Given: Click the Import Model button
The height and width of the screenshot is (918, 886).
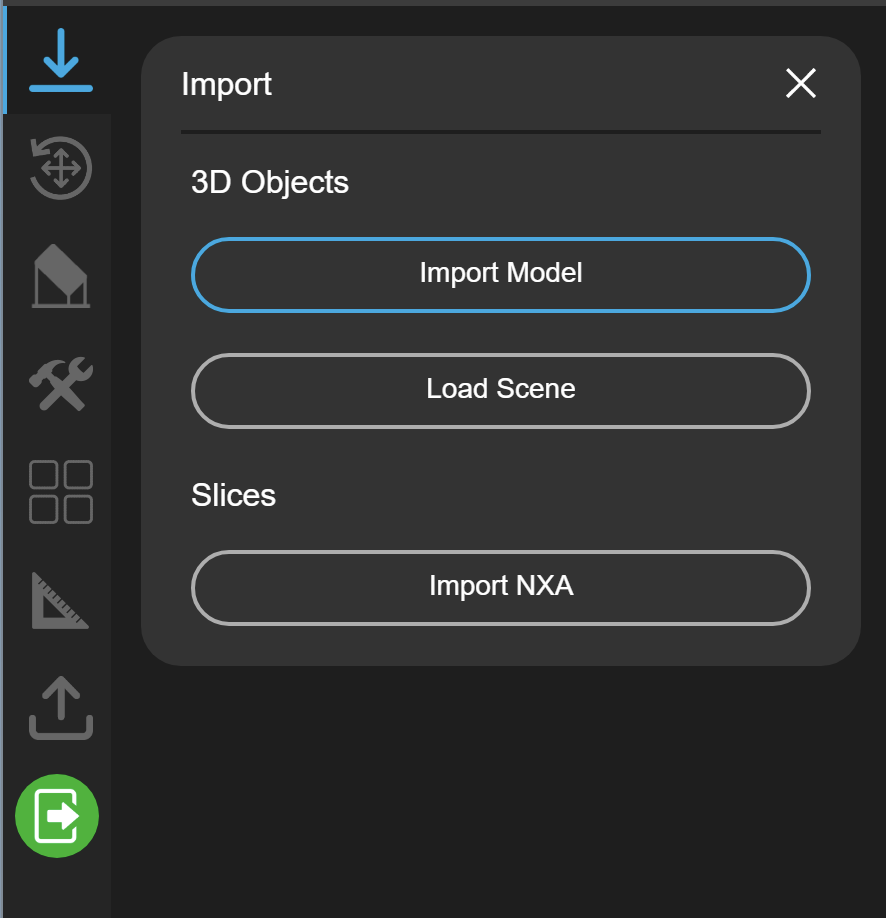Looking at the screenshot, I should [x=501, y=275].
